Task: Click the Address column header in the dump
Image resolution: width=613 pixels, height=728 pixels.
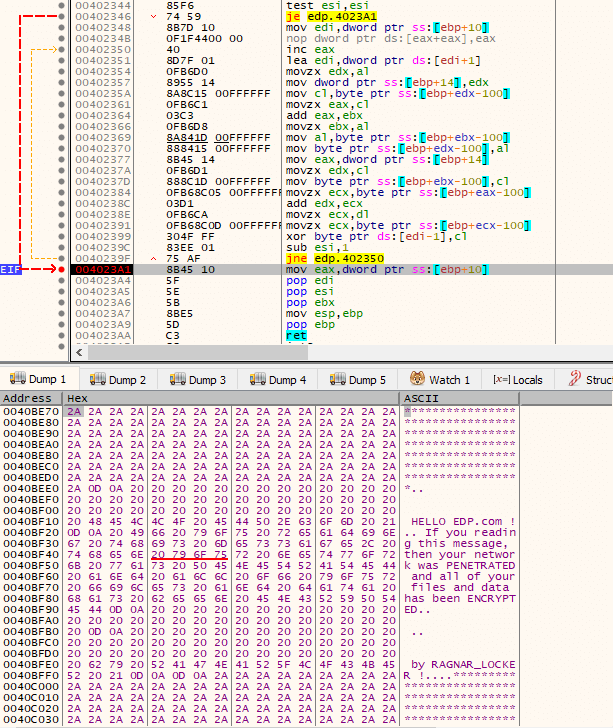Action: click(31, 398)
